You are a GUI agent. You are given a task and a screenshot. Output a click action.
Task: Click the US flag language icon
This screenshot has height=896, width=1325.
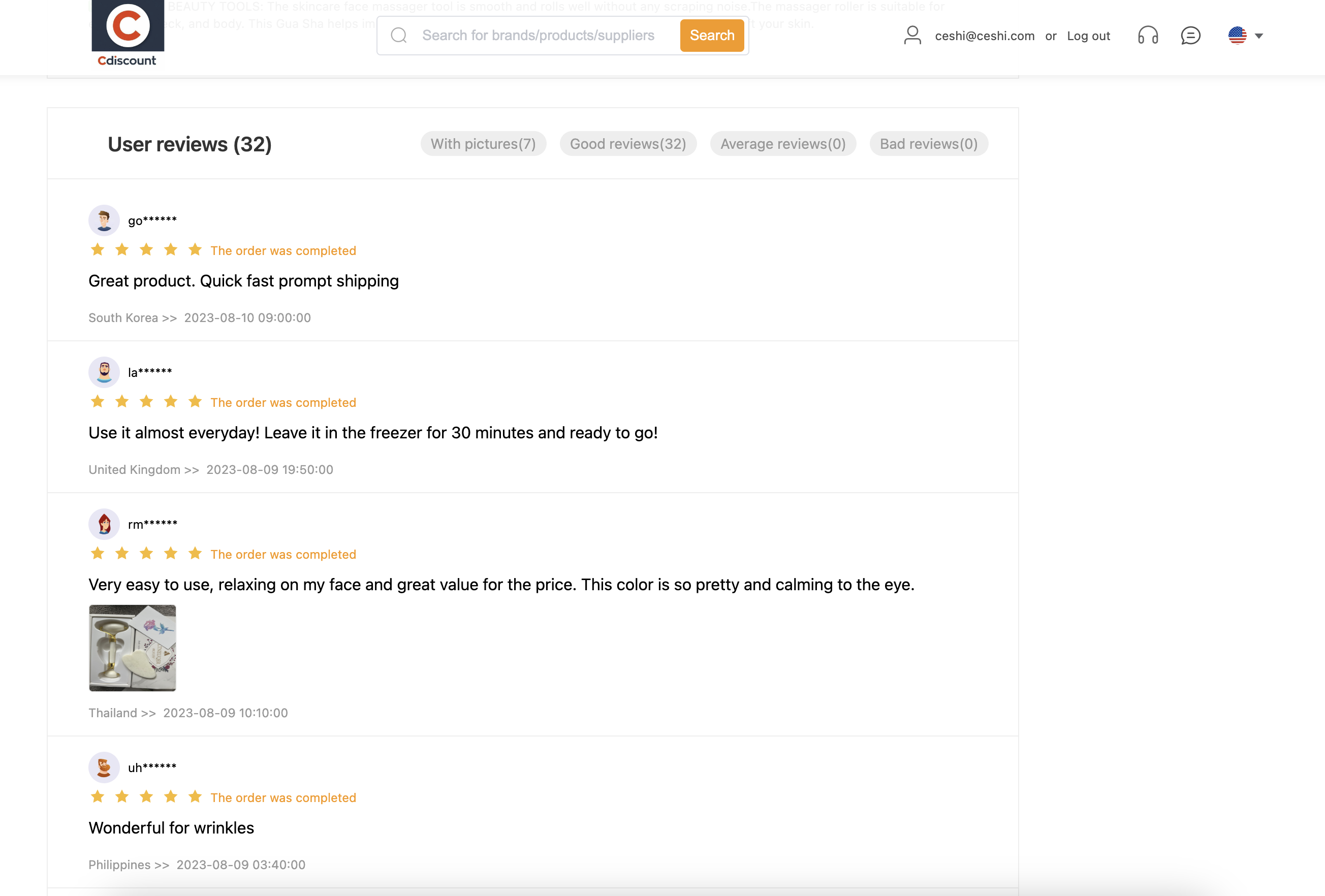1237,36
